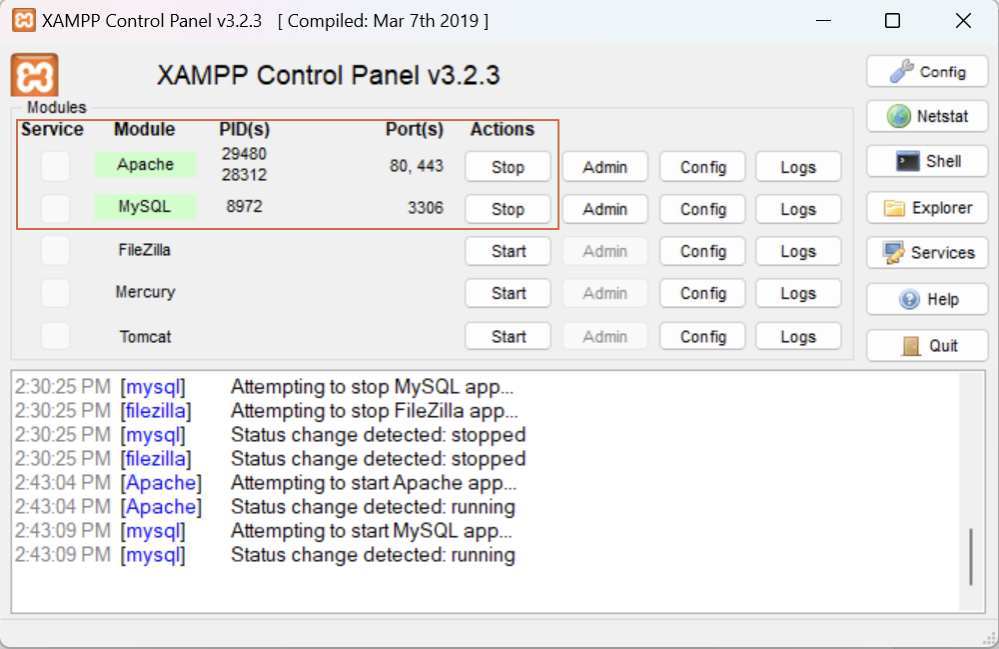Start the FileZilla module
The height and width of the screenshot is (649, 999).
click(x=507, y=251)
